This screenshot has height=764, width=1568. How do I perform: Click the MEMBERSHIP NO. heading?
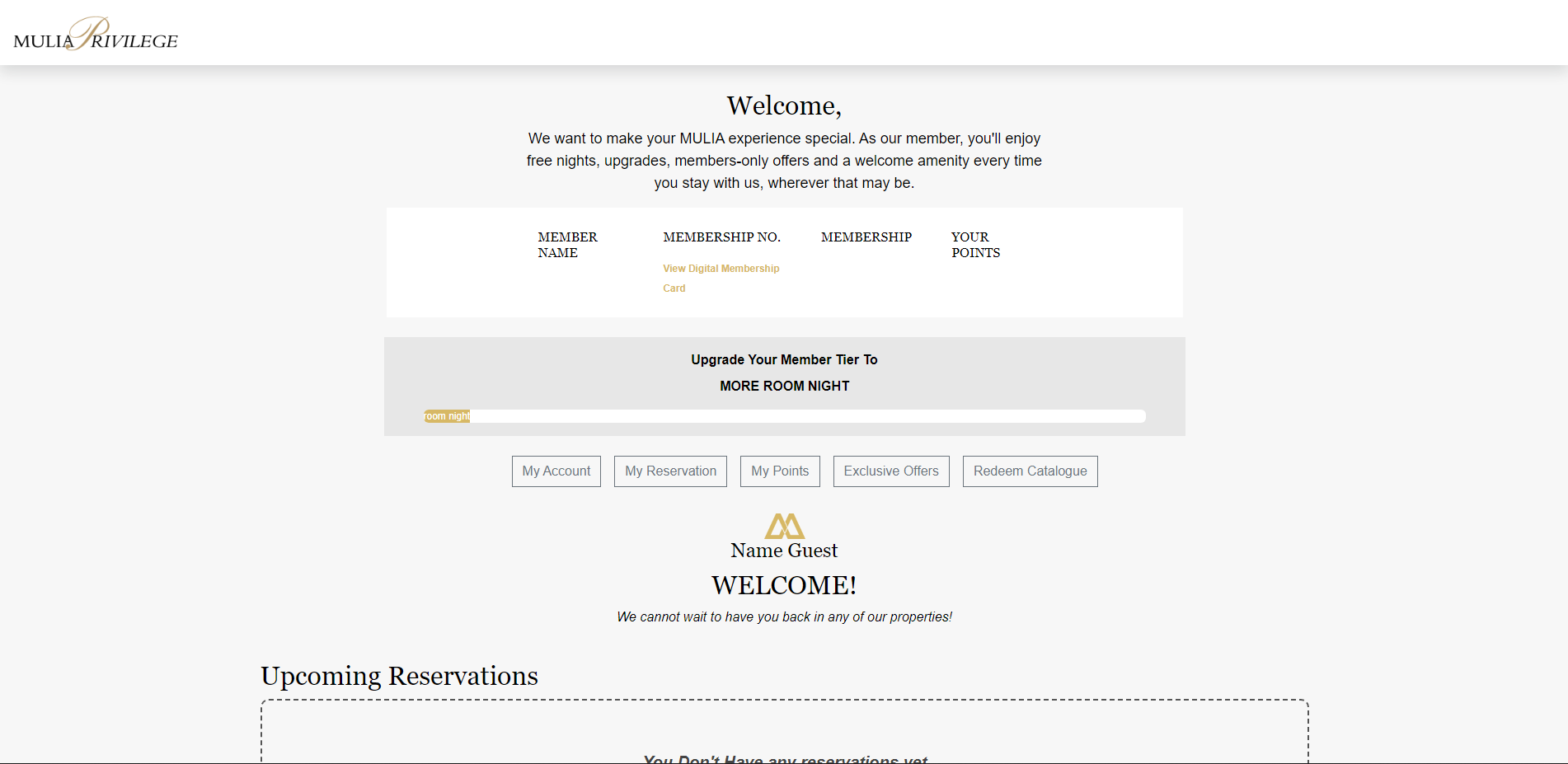pos(721,237)
